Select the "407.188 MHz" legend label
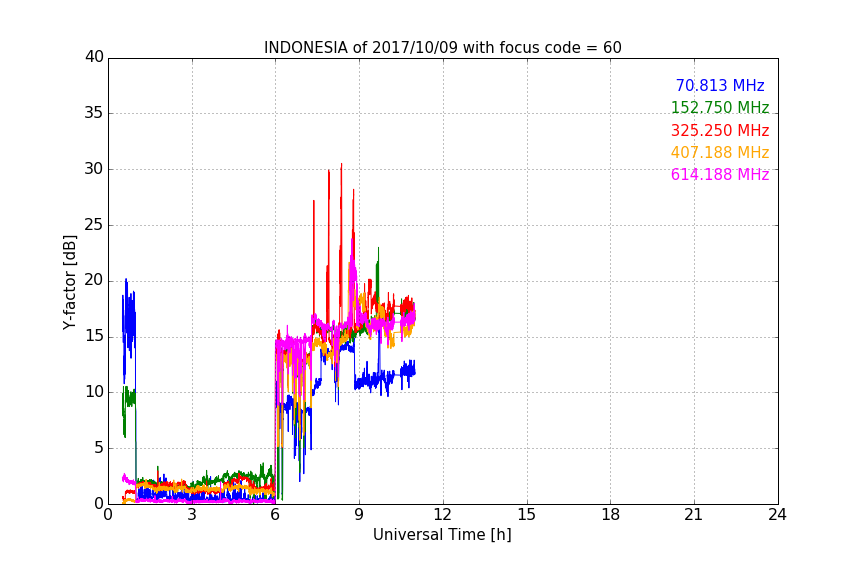Viewport: 864px width, 576px height. coord(720,152)
